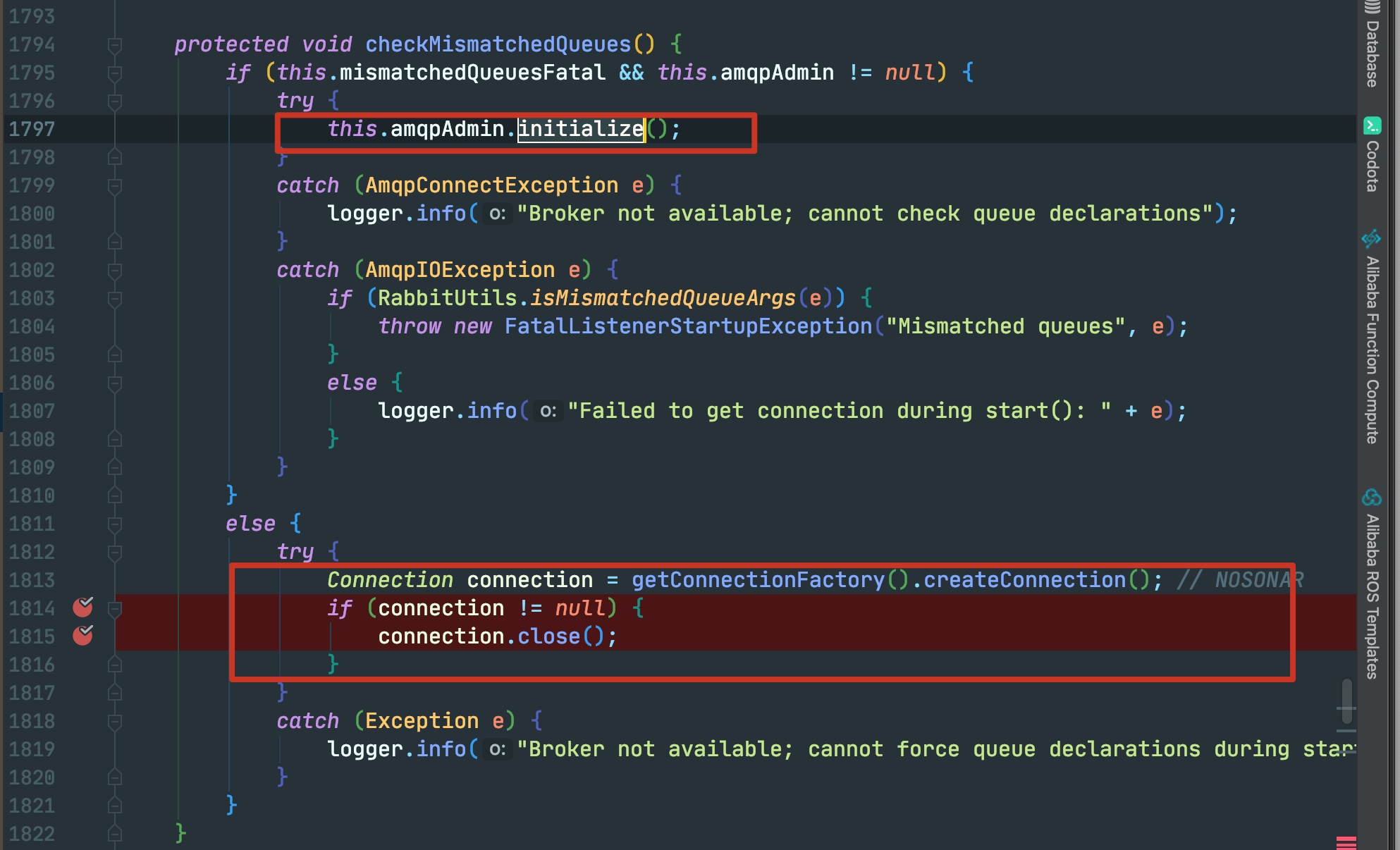1400x850 pixels.
Task: Collapse the checkMismatchedQueues method at line 1794
Action: tap(115, 45)
